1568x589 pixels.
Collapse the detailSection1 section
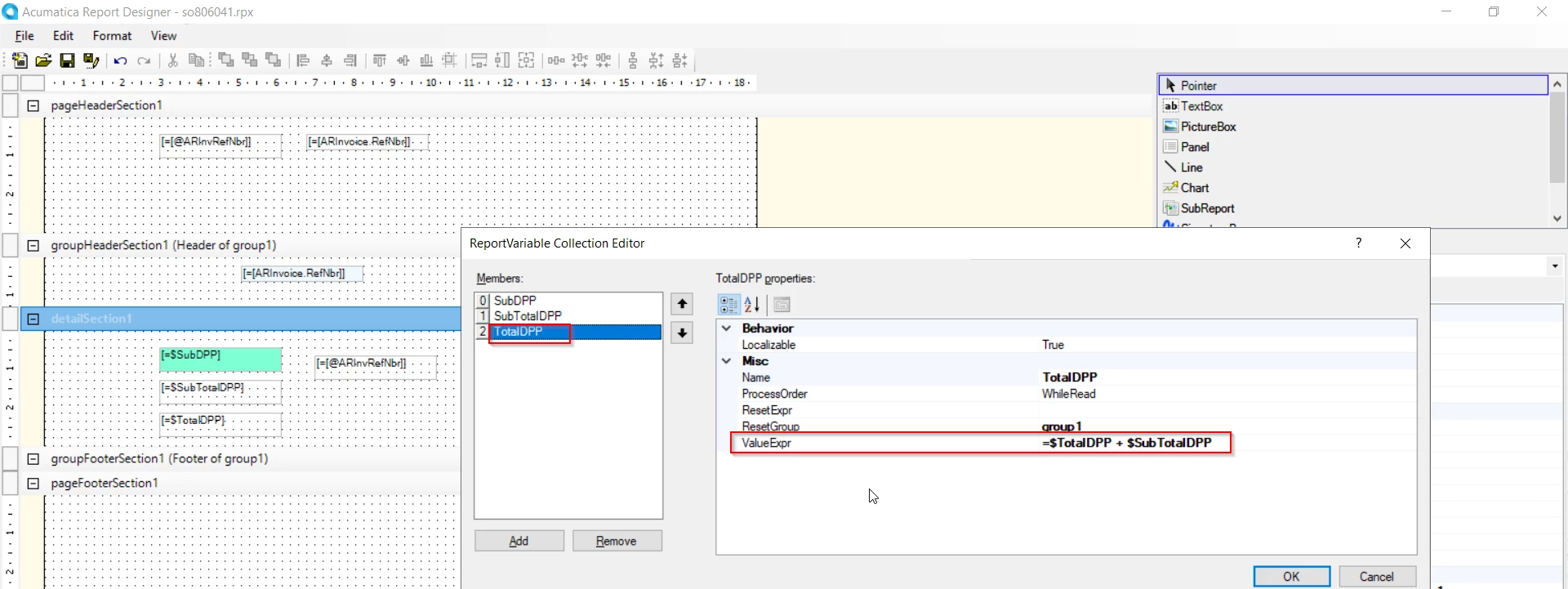[x=33, y=319]
